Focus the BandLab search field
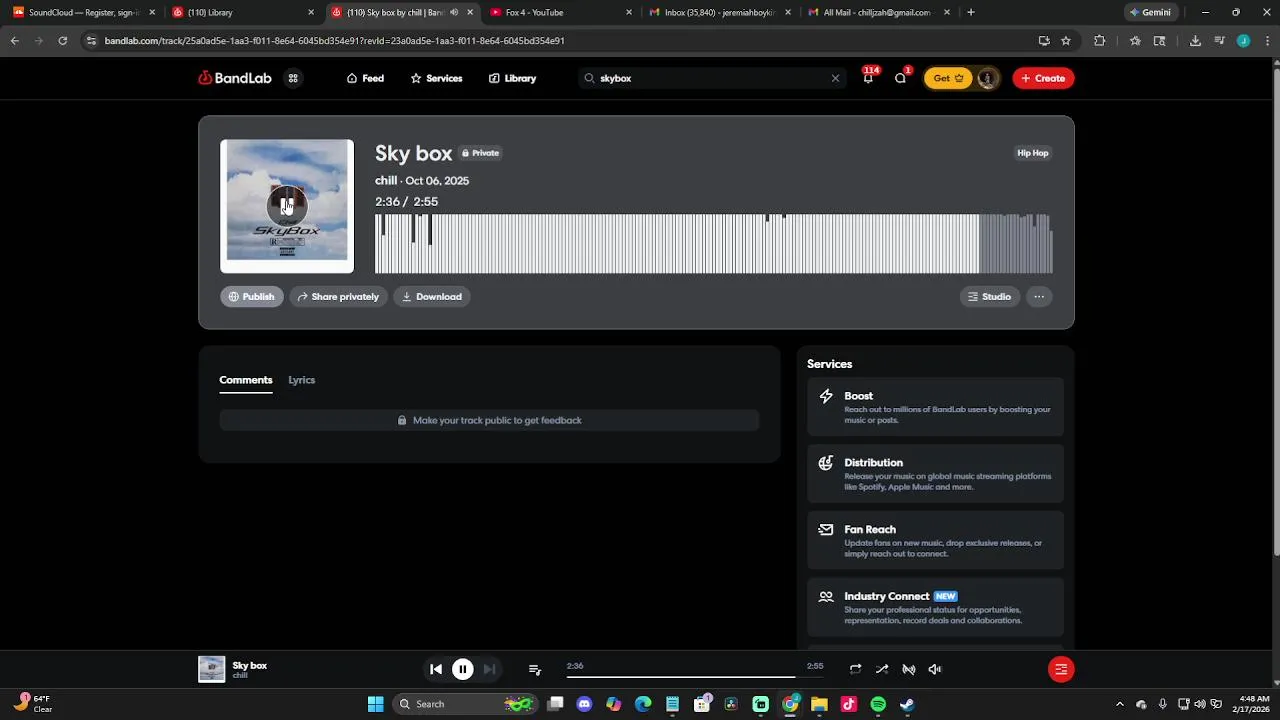1280x720 pixels. [x=712, y=78]
